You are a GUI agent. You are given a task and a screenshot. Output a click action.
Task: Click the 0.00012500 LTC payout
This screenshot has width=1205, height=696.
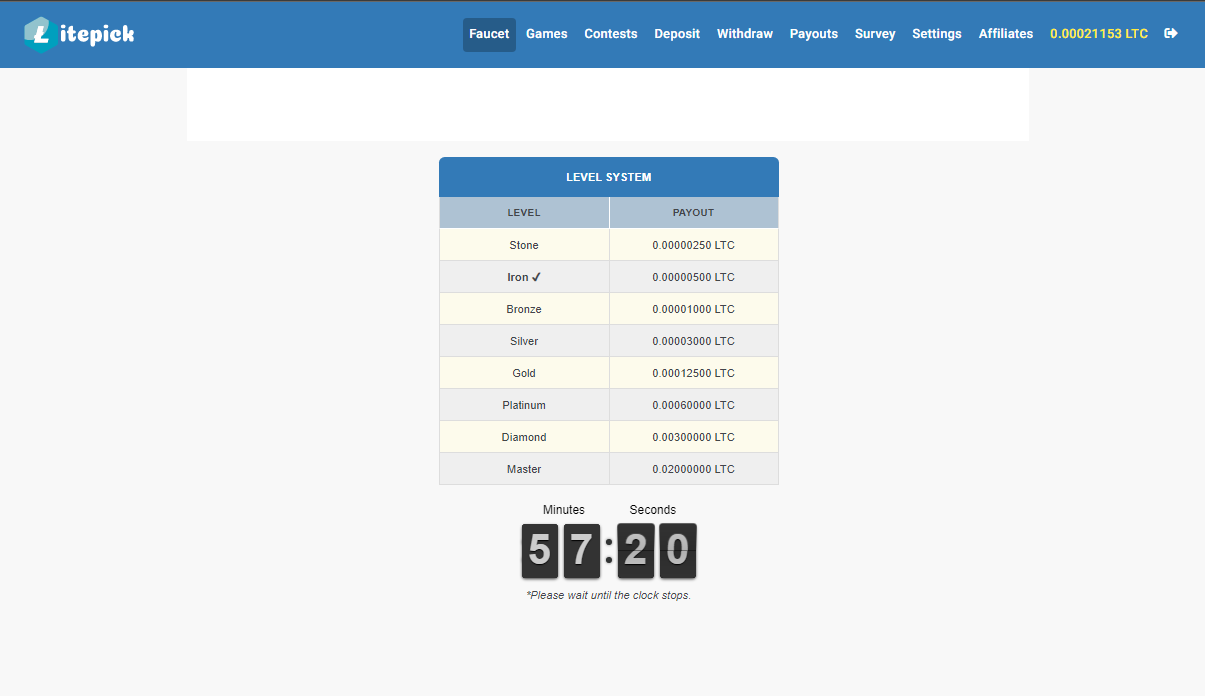[694, 373]
